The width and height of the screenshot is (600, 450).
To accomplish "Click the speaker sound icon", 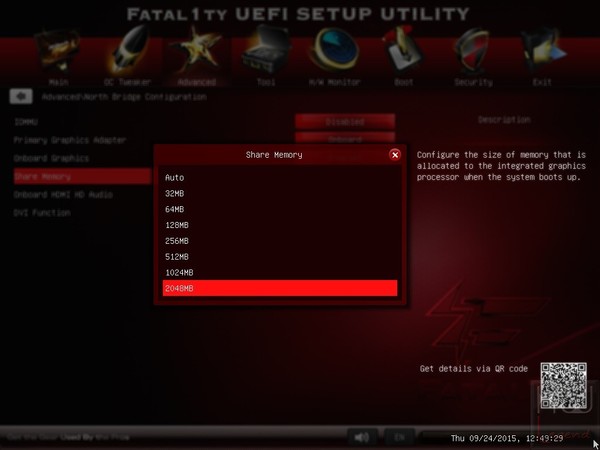I will coord(362,437).
